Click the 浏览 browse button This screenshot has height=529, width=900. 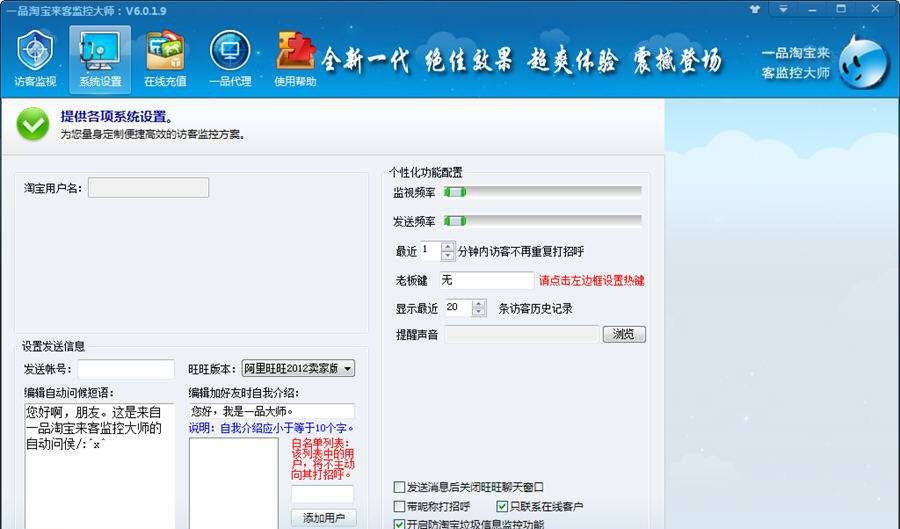click(x=624, y=334)
